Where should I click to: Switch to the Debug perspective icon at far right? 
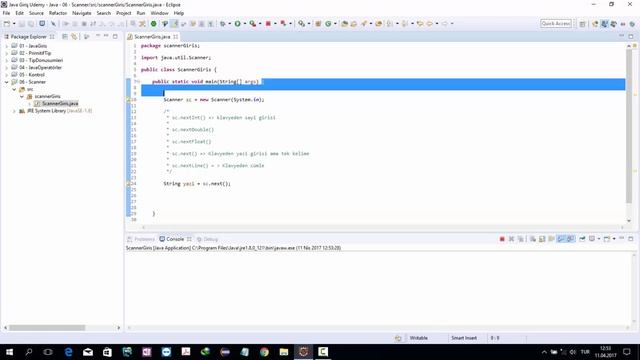click(x=632, y=24)
